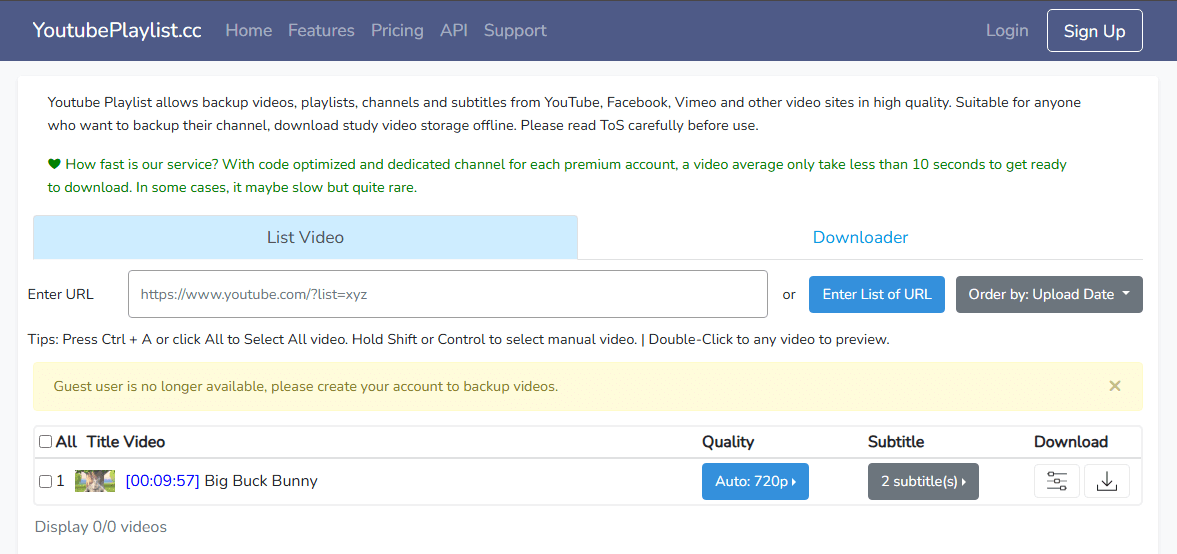Click the Login link
This screenshot has height=554, width=1177.
pyautogui.click(x=1006, y=30)
